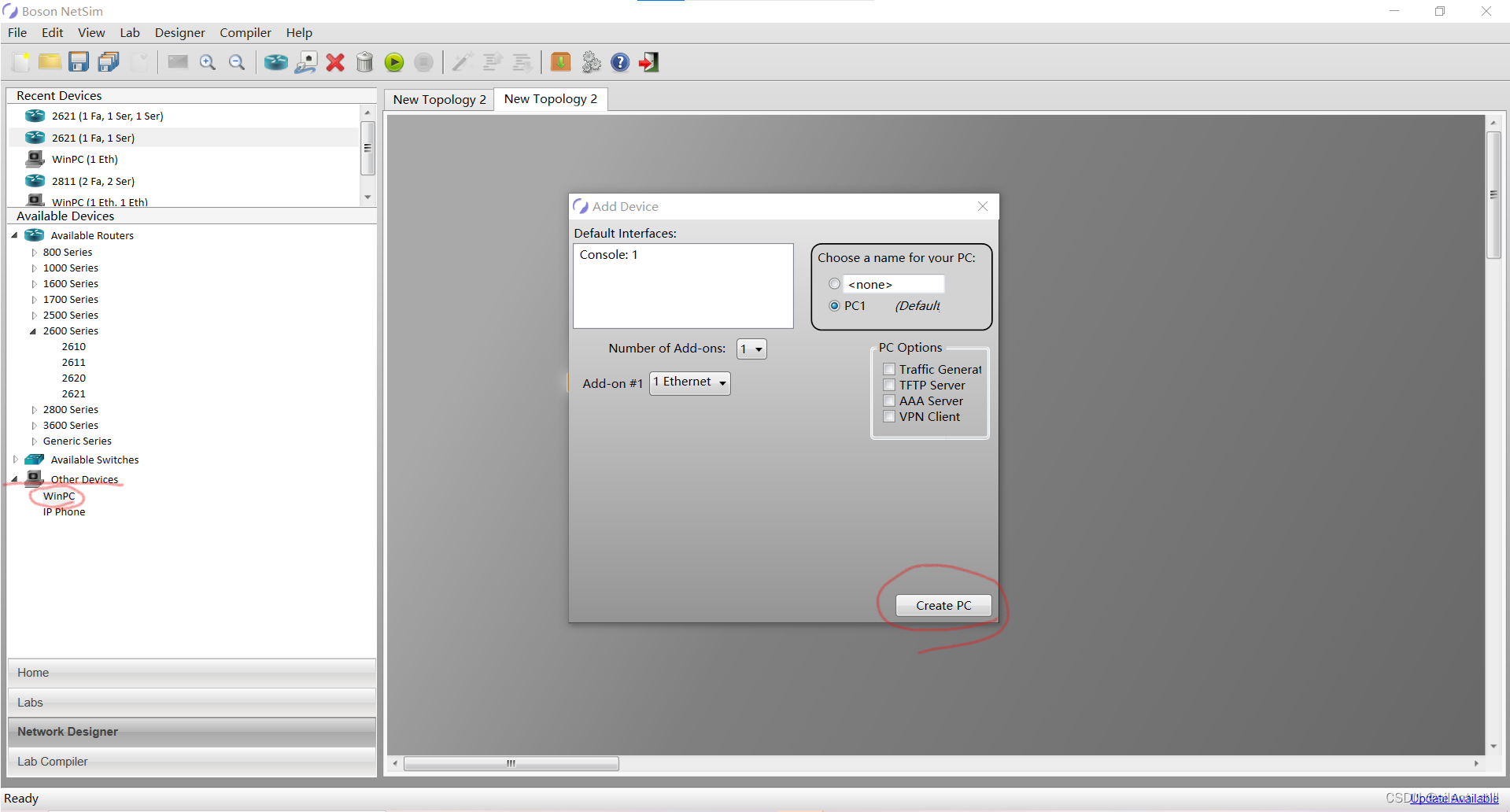
Task: Click the blue help question mark icon
Action: point(620,62)
